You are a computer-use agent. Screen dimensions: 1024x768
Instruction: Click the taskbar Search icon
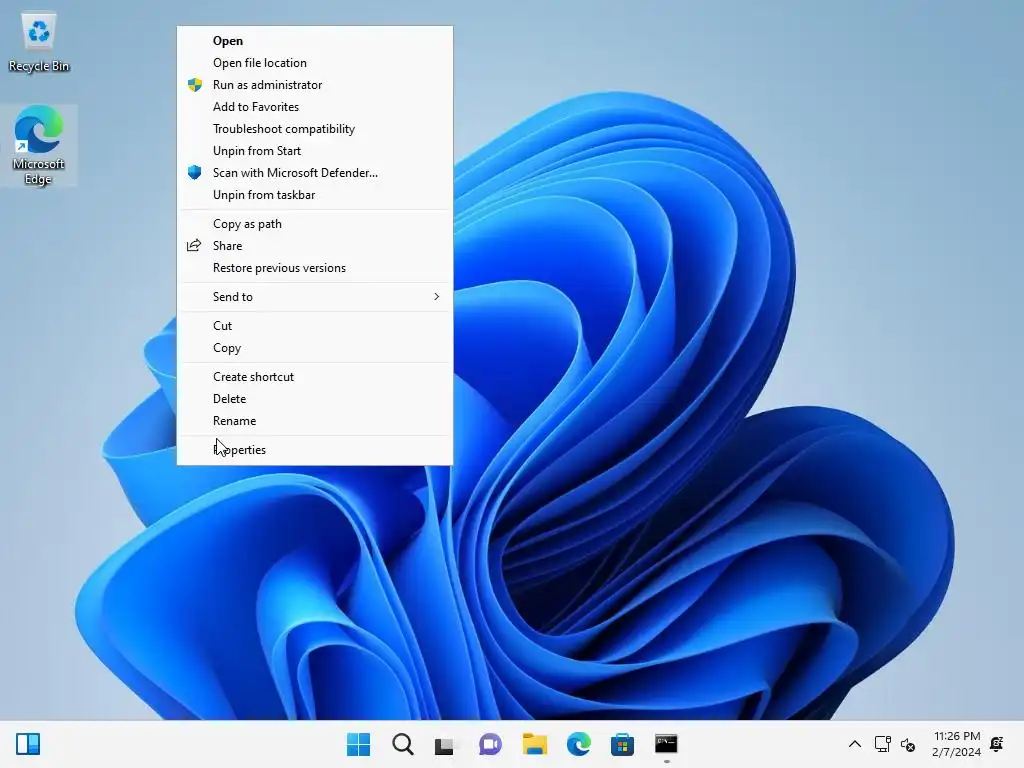tap(403, 744)
